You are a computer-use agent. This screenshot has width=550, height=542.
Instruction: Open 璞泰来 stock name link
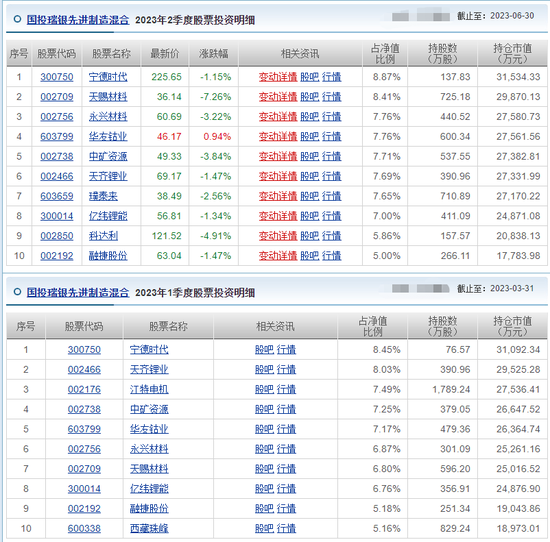click(103, 196)
